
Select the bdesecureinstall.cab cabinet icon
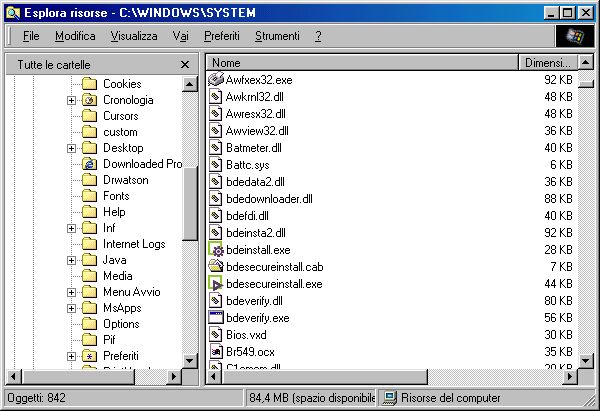[x=216, y=267]
